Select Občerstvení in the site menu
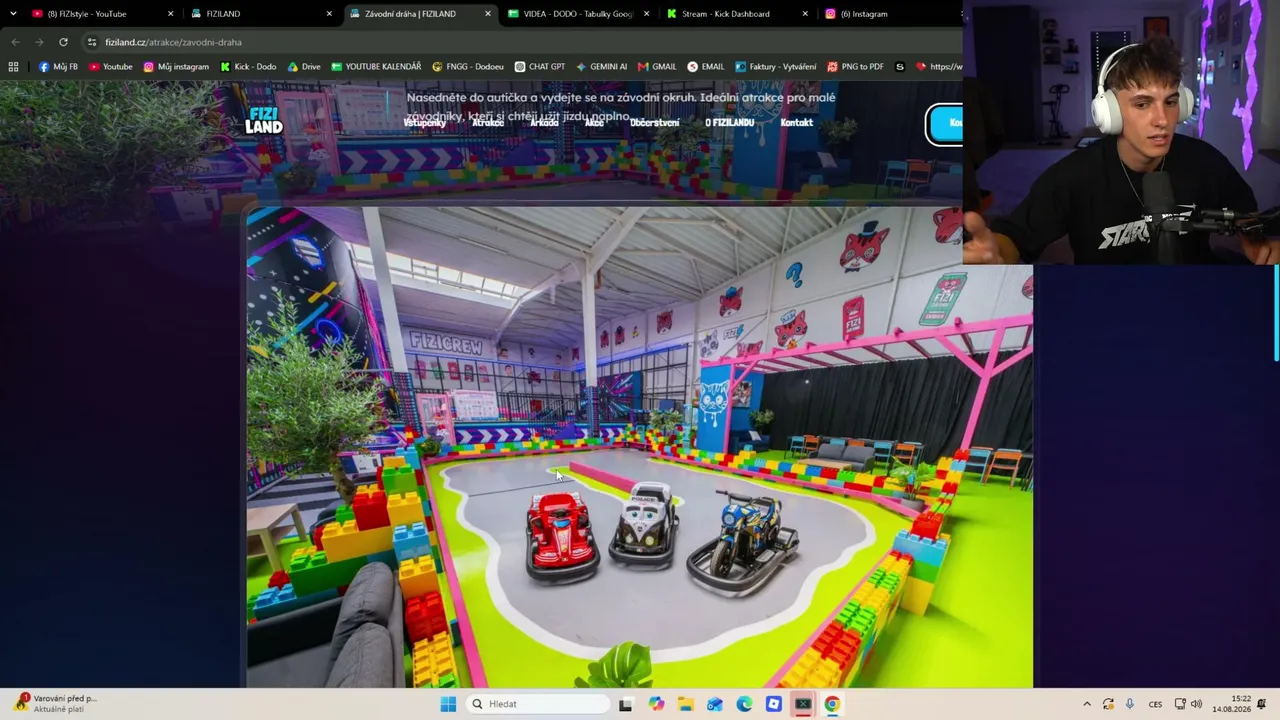The height and width of the screenshot is (720, 1280). pos(655,123)
